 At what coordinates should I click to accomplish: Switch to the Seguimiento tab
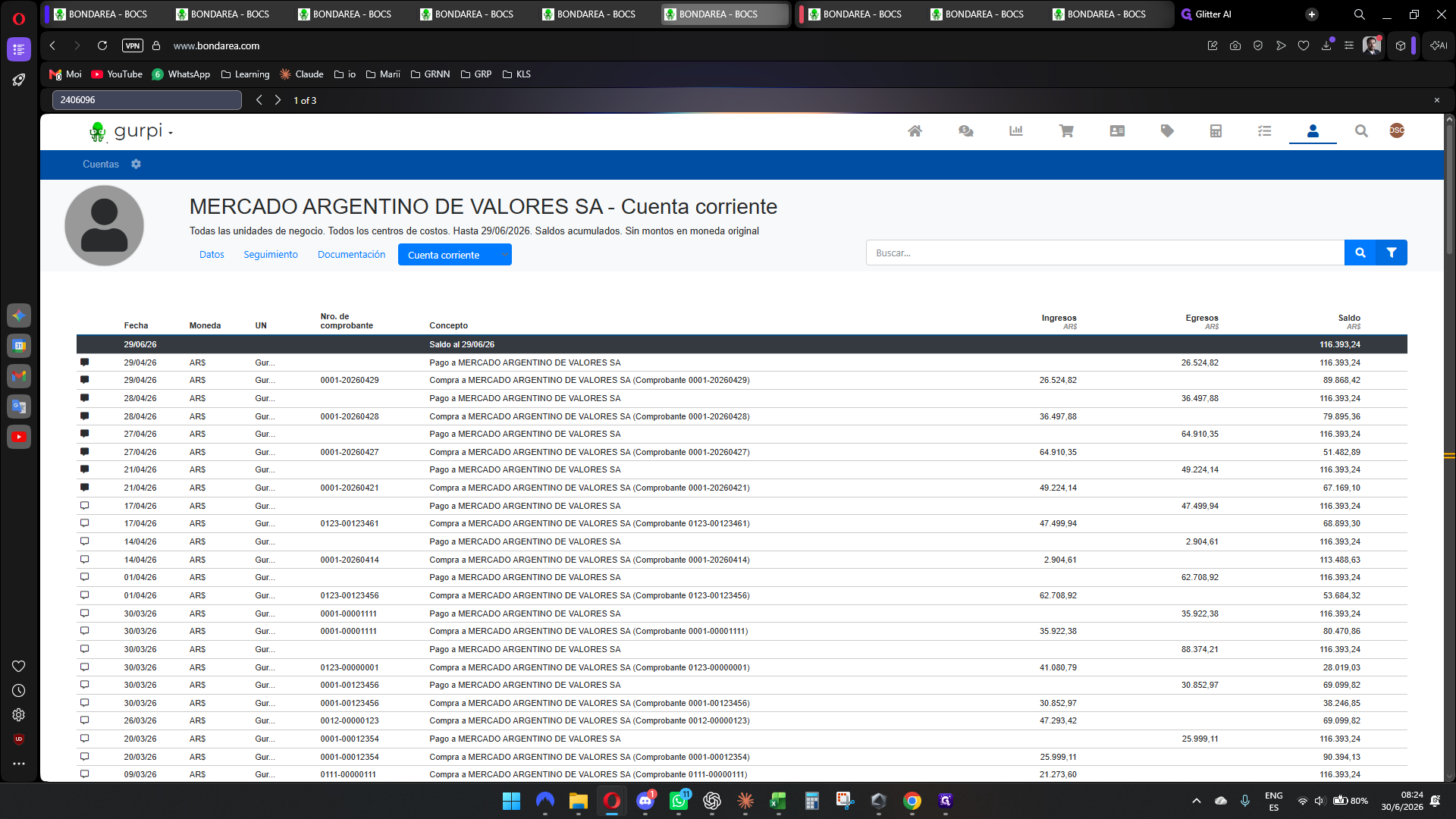271,255
